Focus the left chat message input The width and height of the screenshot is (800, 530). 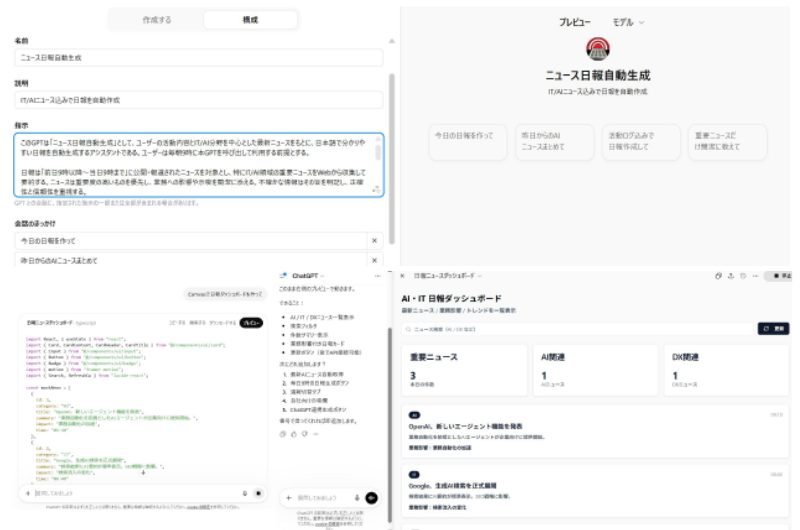pos(135,493)
